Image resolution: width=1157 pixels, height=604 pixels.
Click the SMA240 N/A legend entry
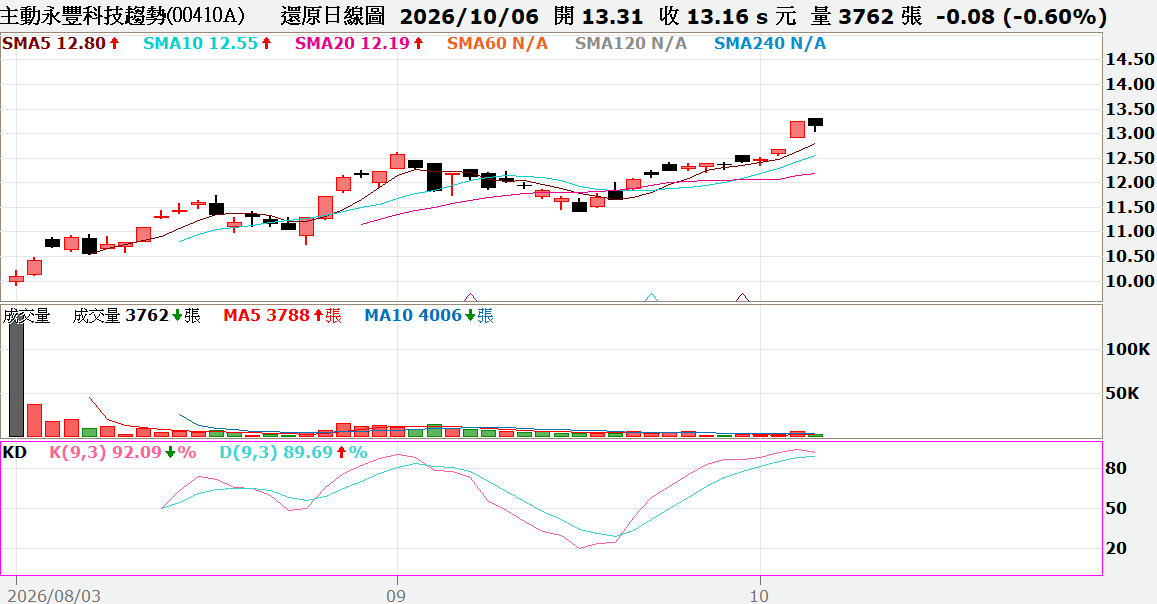coord(770,44)
